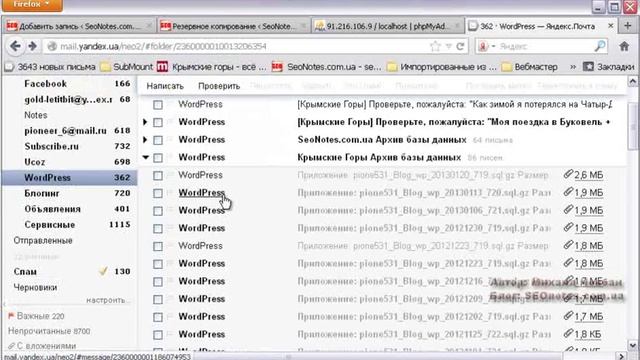Tick checkbox for Моя поездка в Буковель message
Viewport: 640px width, 360px height.
(158, 122)
